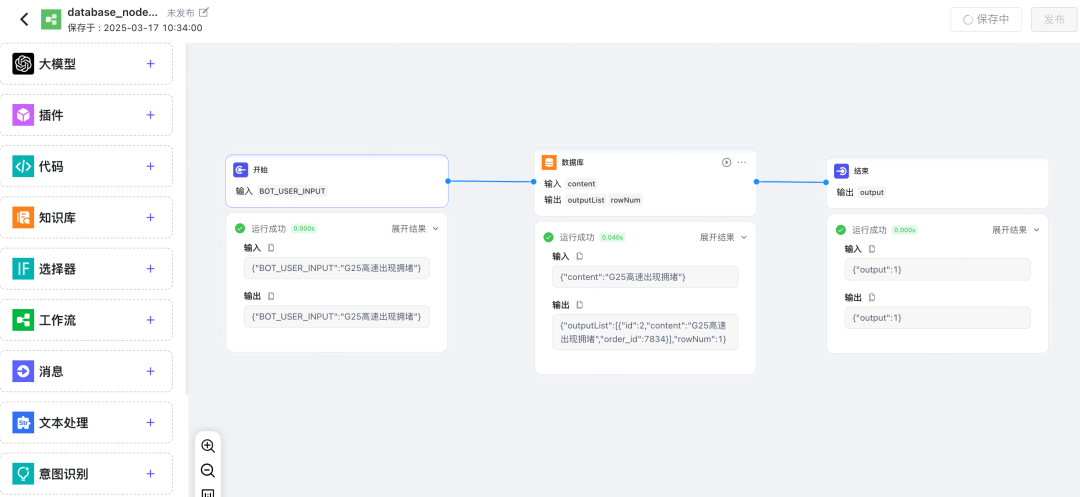Copy the 数据库 node 输入 value
1080x497 pixels.
tap(579, 256)
